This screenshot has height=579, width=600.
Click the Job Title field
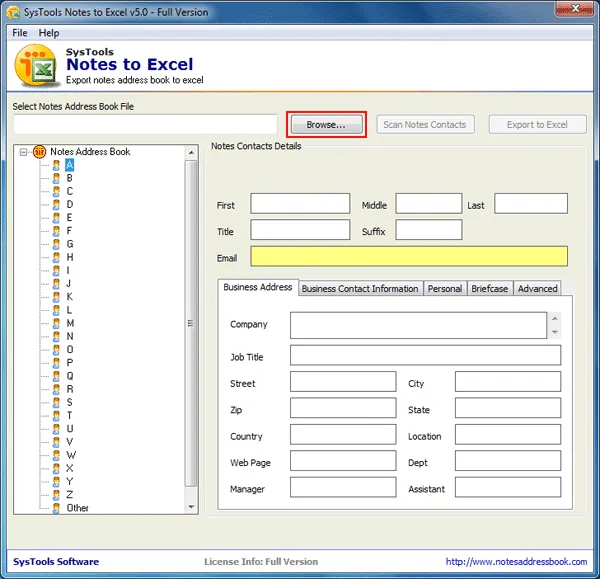click(426, 356)
